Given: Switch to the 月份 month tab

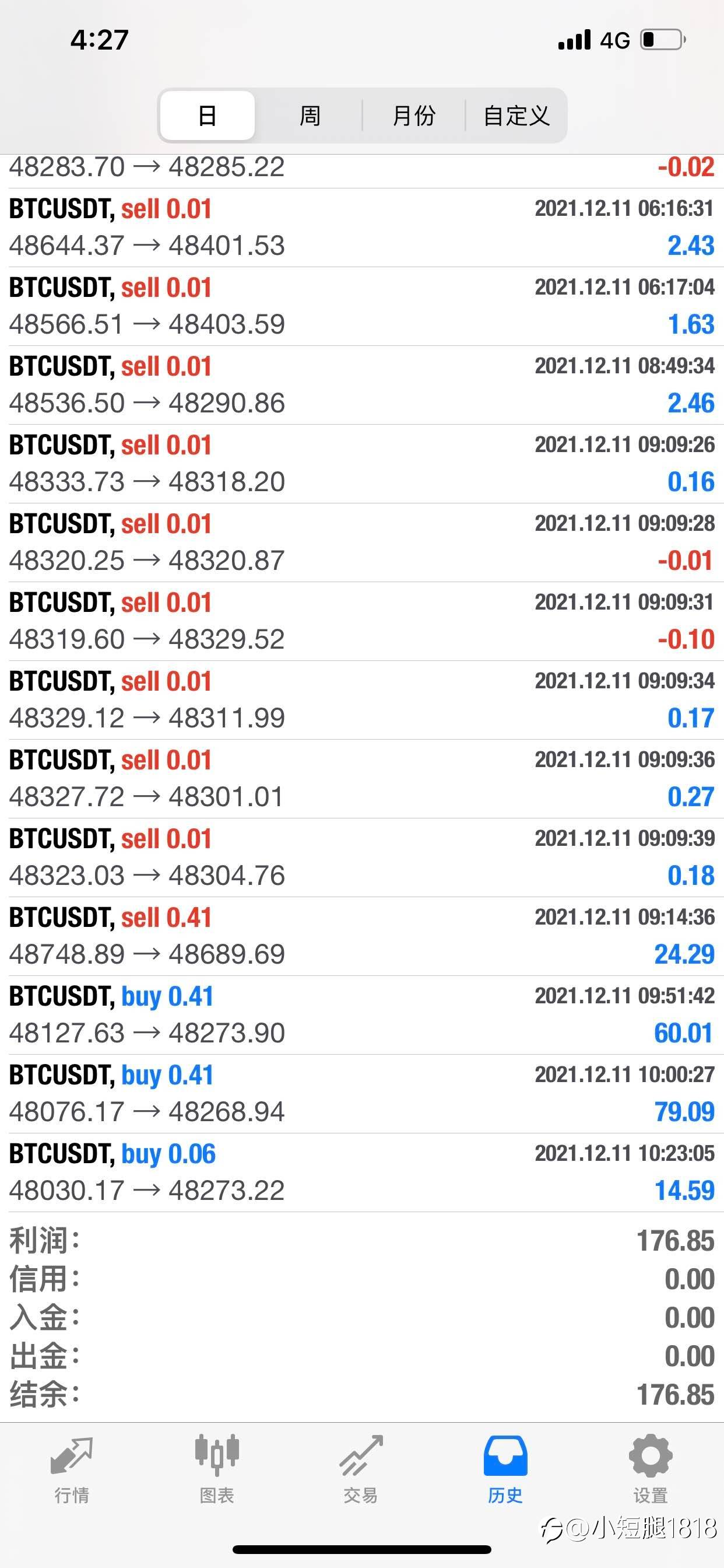Looking at the screenshot, I should point(414,116).
